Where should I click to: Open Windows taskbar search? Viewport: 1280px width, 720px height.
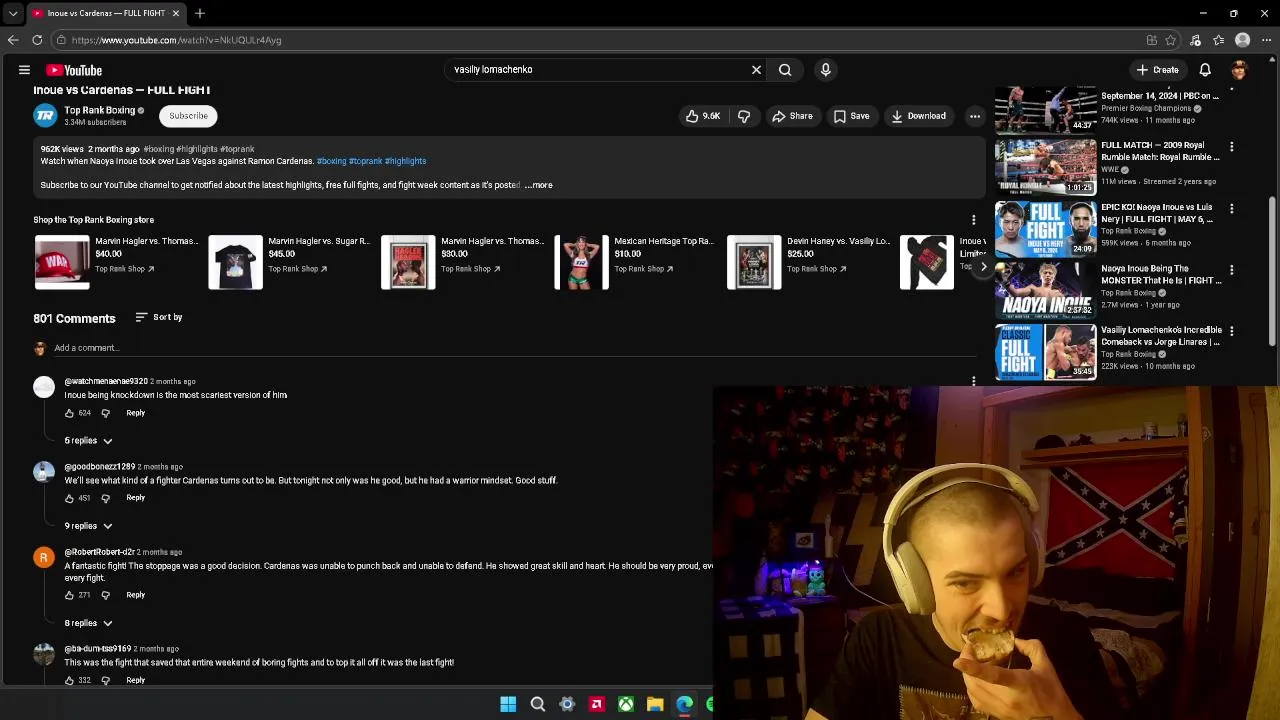(538, 705)
